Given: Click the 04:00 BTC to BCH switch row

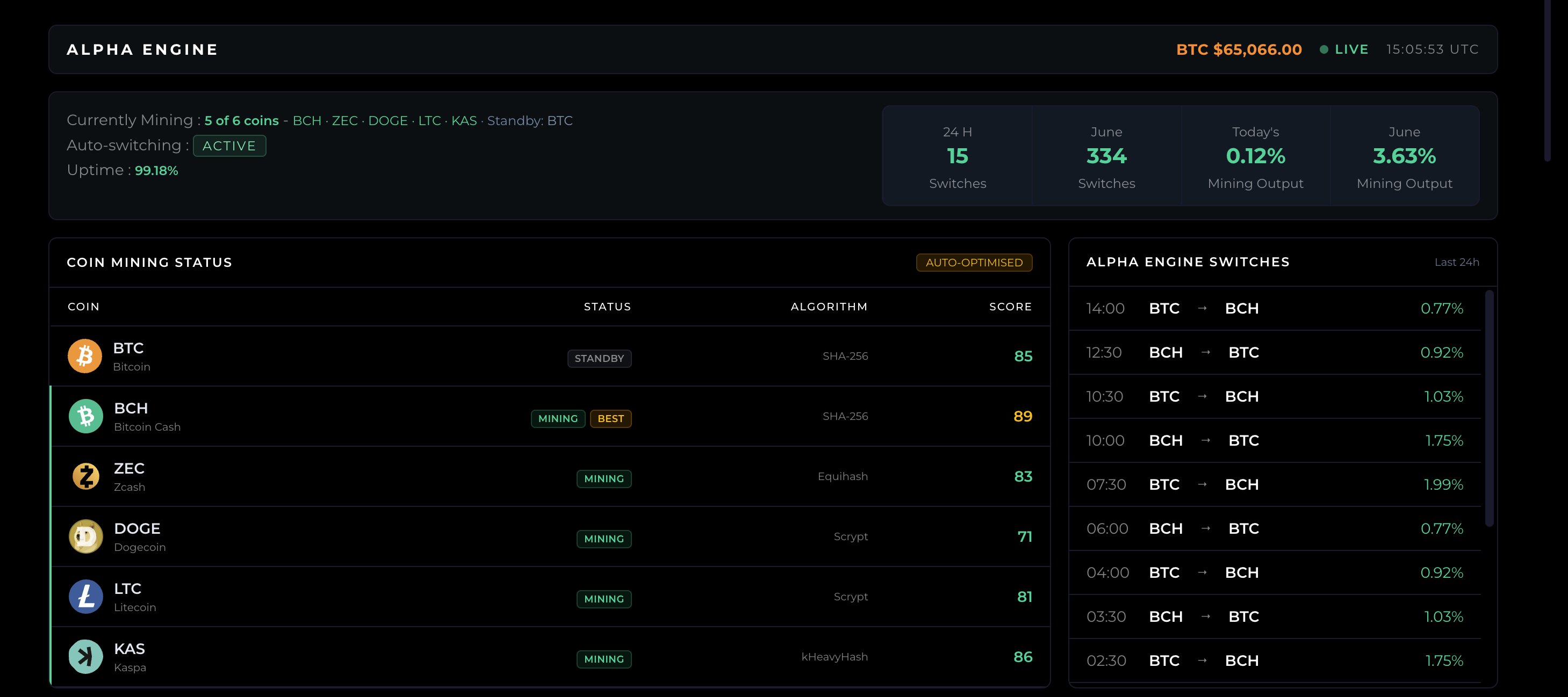Looking at the screenshot, I should point(1275,572).
